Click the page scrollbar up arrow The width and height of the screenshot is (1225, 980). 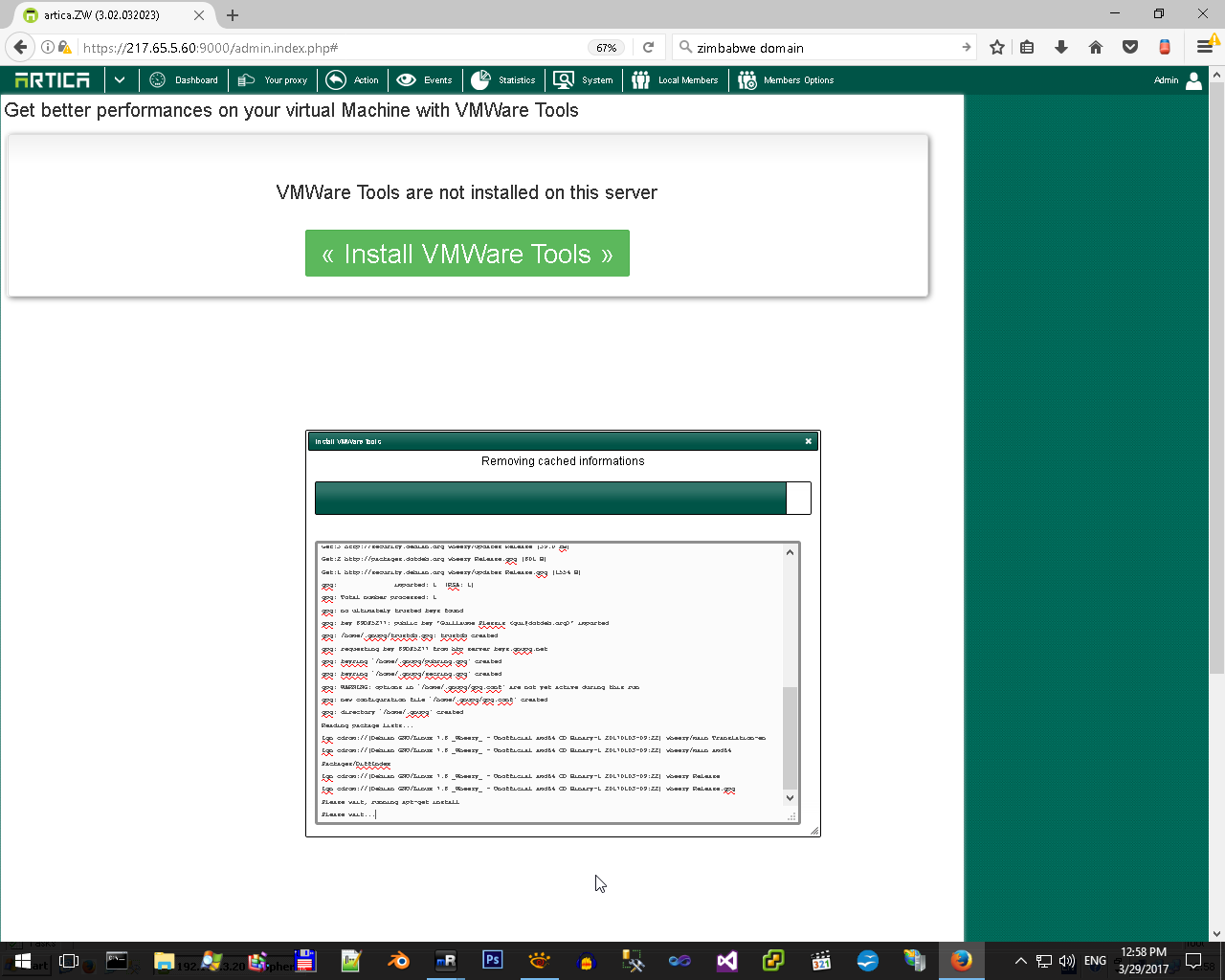point(1217,74)
